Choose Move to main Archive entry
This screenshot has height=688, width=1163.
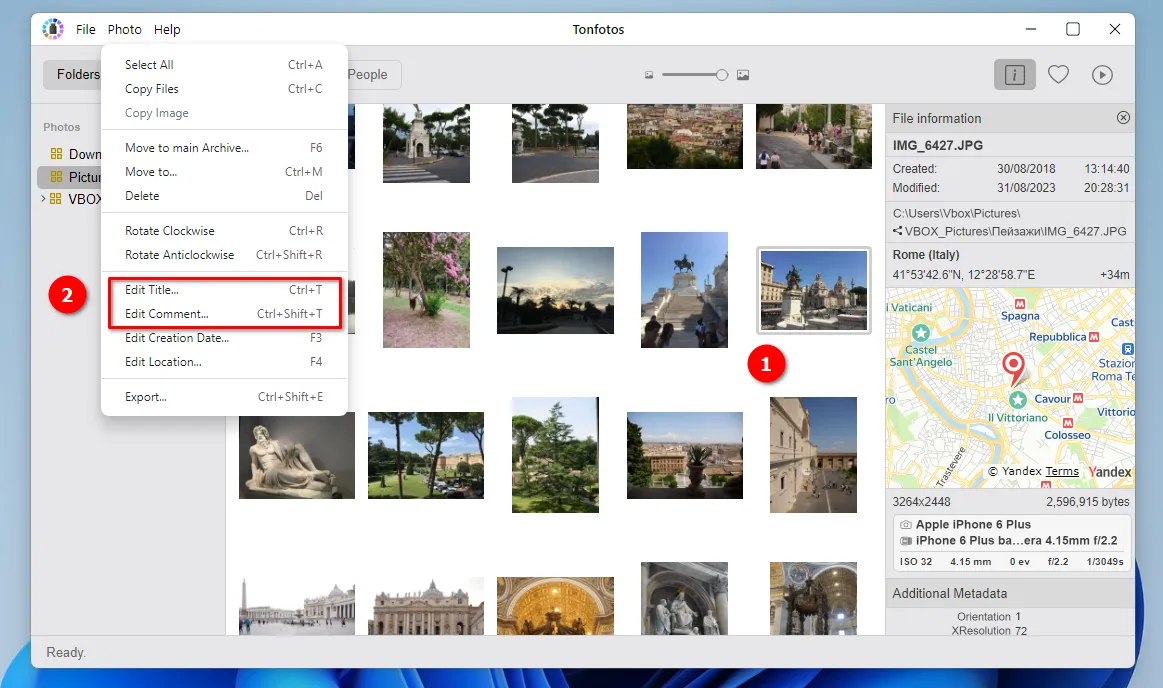224,148
